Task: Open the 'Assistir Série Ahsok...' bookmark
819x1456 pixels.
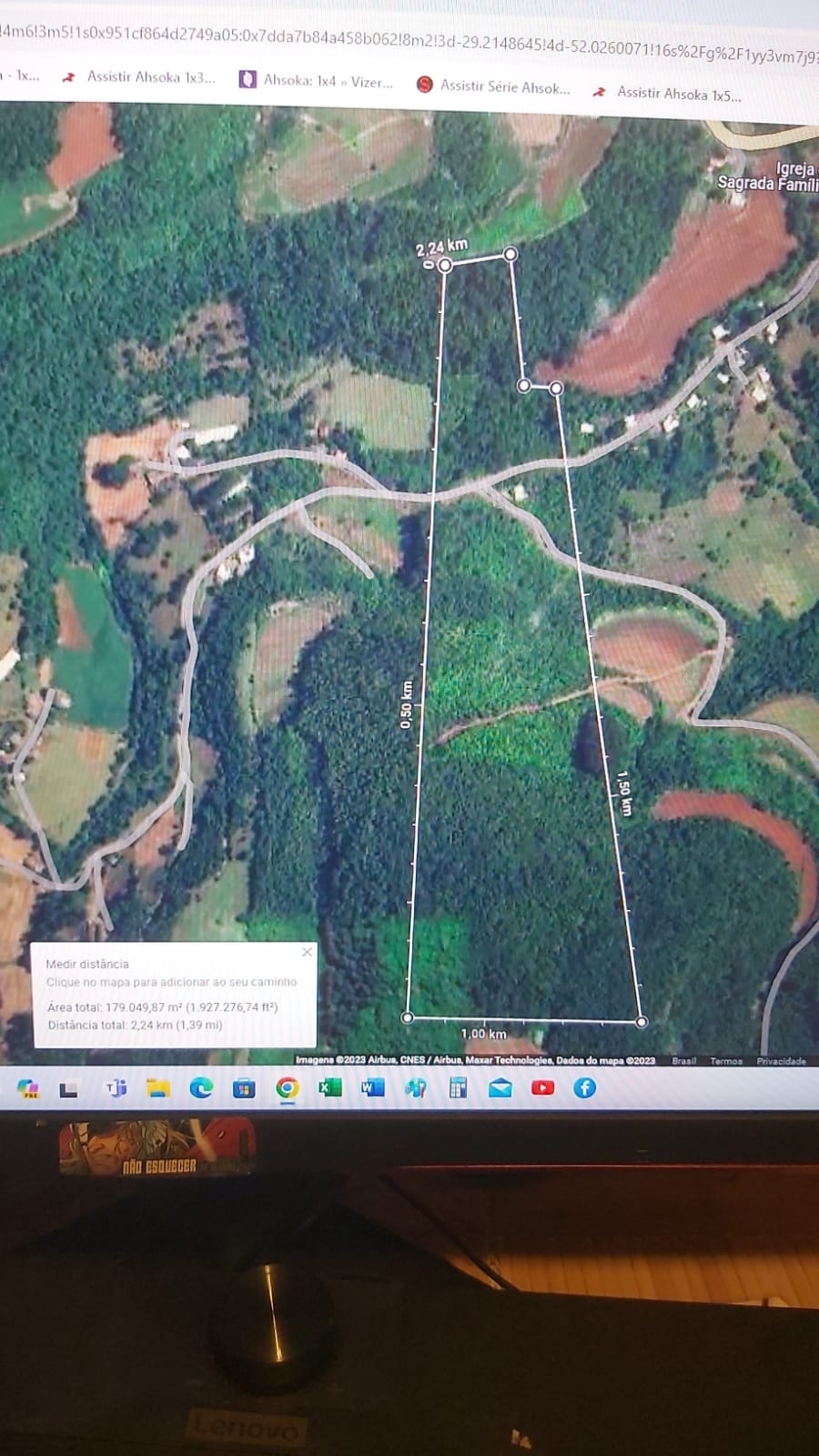Action: point(494,86)
